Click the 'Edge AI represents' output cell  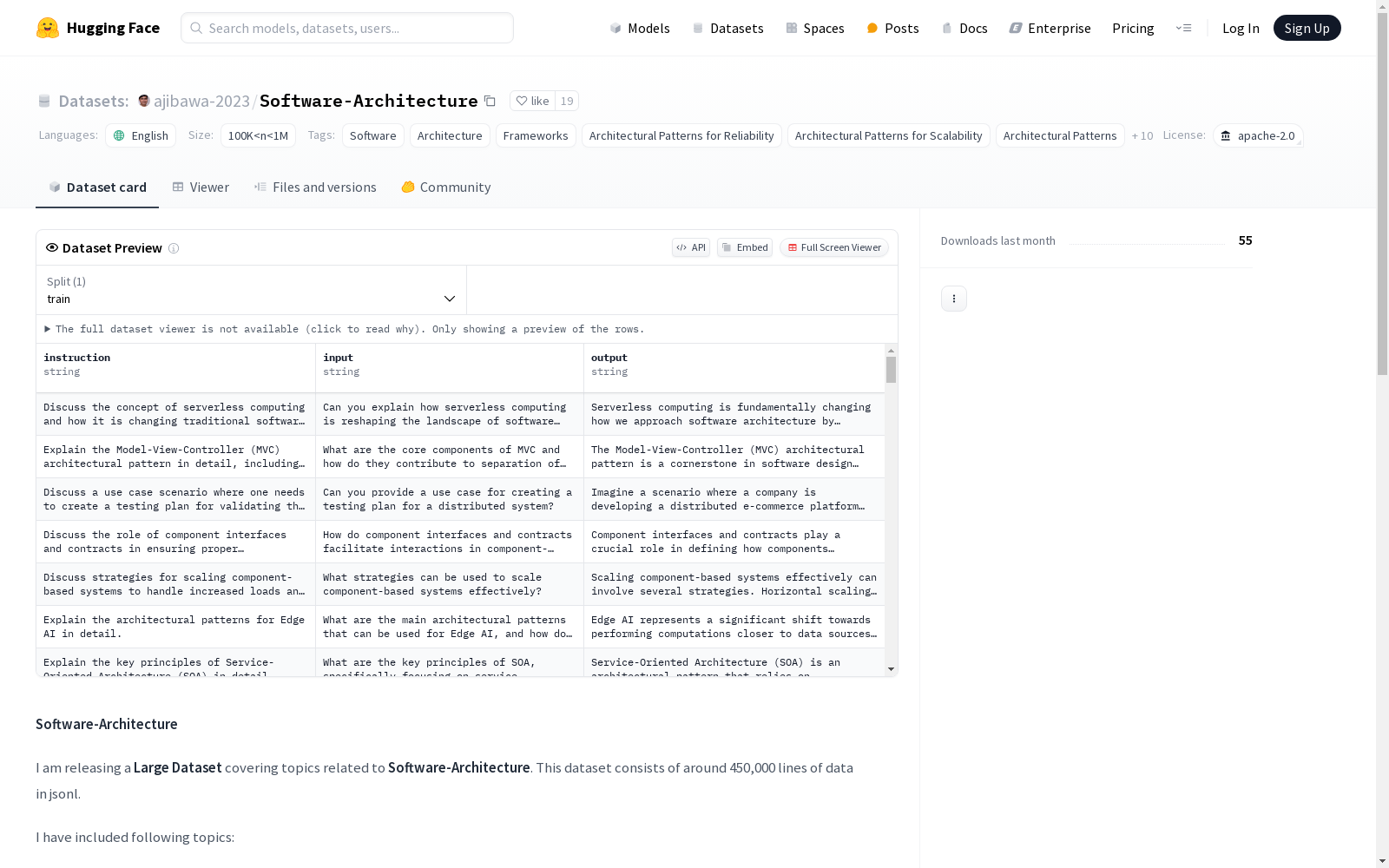(x=734, y=627)
